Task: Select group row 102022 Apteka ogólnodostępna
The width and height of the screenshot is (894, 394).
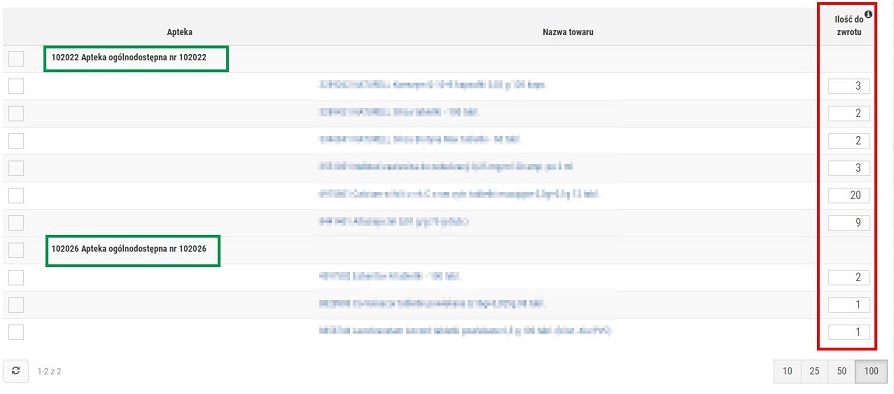Action: pyautogui.click(x=129, y=58)
